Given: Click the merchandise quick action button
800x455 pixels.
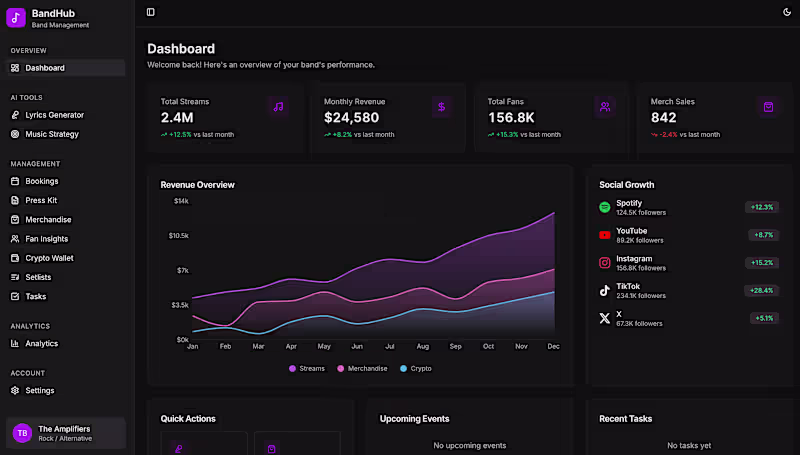Looking at the screenshot, I should 297,443.
